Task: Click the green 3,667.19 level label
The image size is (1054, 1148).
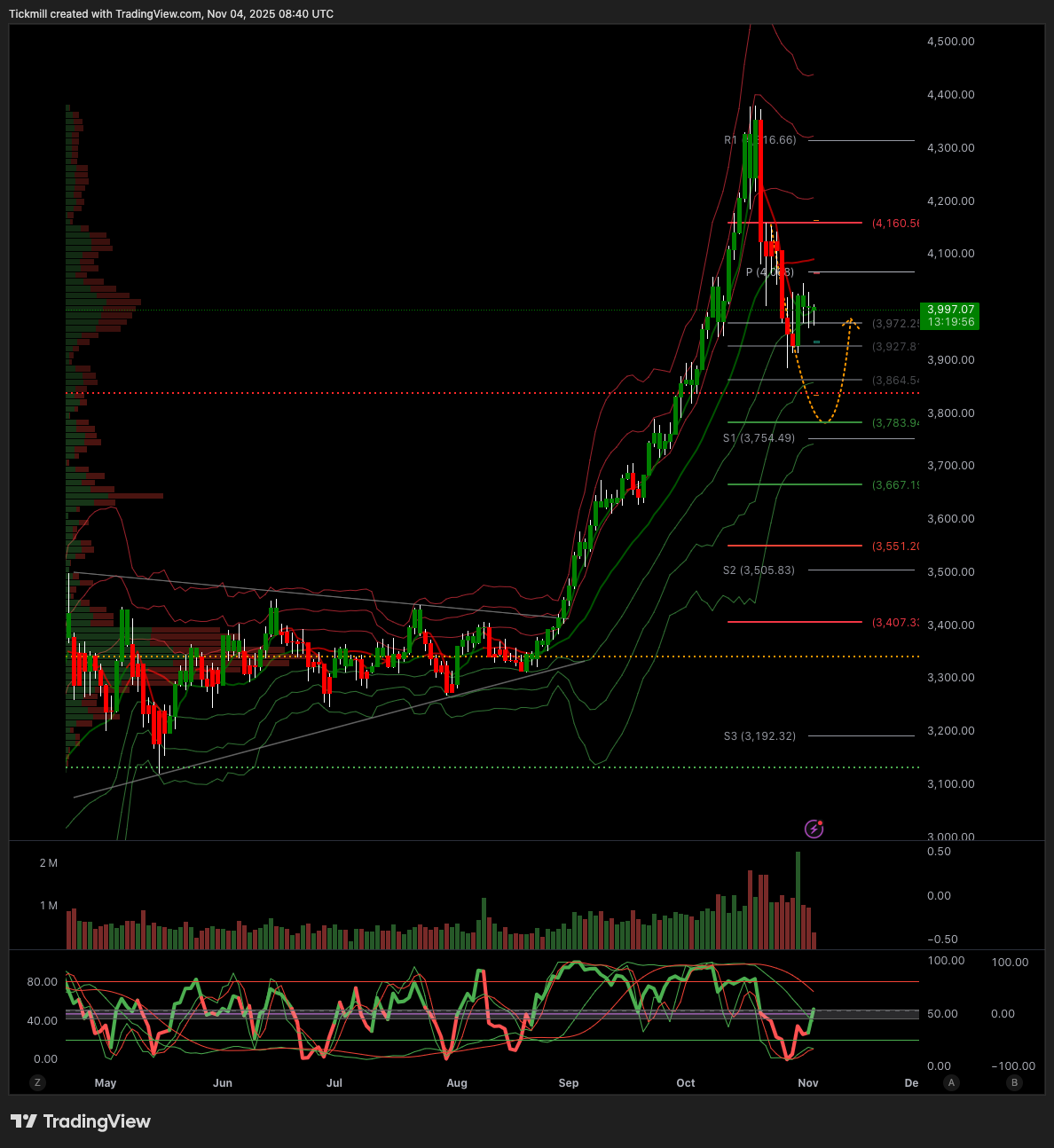Action: click(x=895, y=485)
